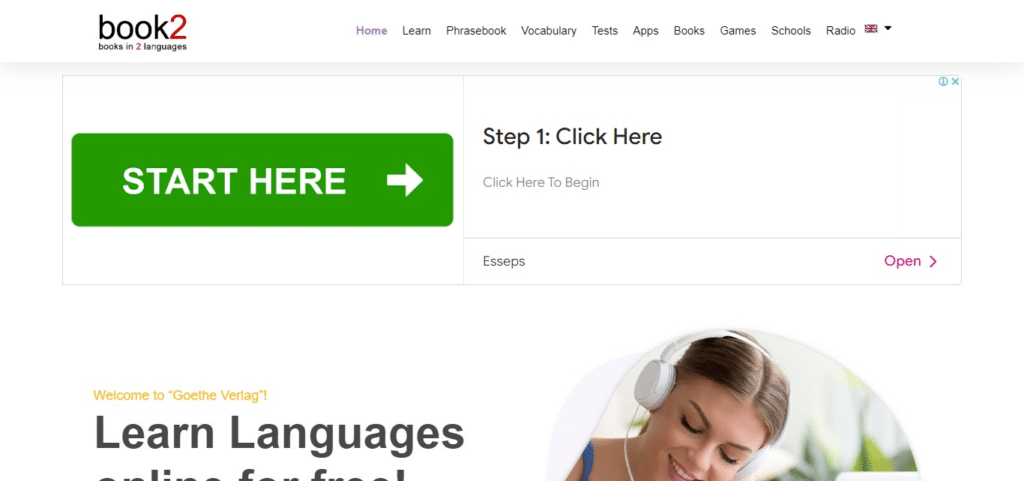Click the pink Open link in ad
1024x481 pixels.
pyautogui.click(x=903, y=261)
